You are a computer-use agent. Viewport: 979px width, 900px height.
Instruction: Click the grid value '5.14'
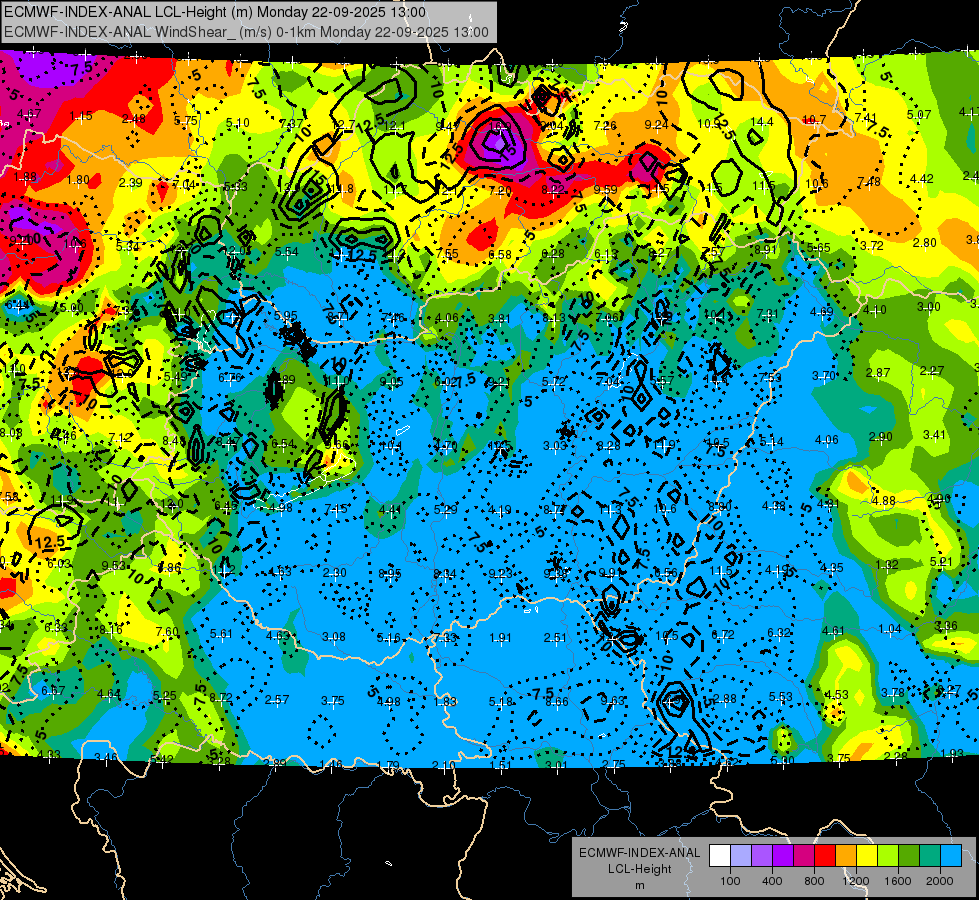pos(772,442)
